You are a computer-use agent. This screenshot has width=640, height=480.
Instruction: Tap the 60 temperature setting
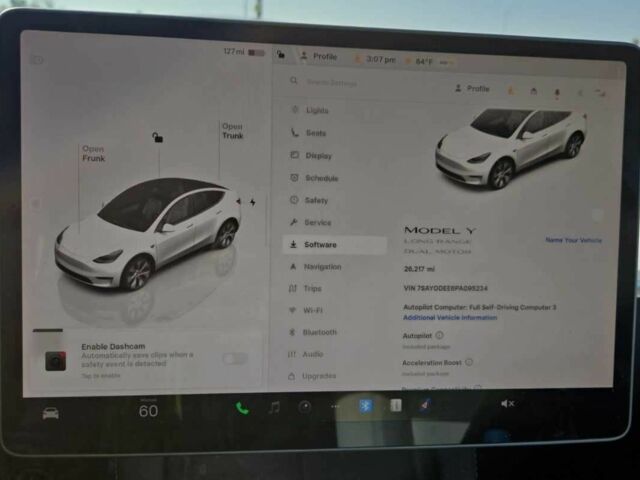tap(148, 410)
